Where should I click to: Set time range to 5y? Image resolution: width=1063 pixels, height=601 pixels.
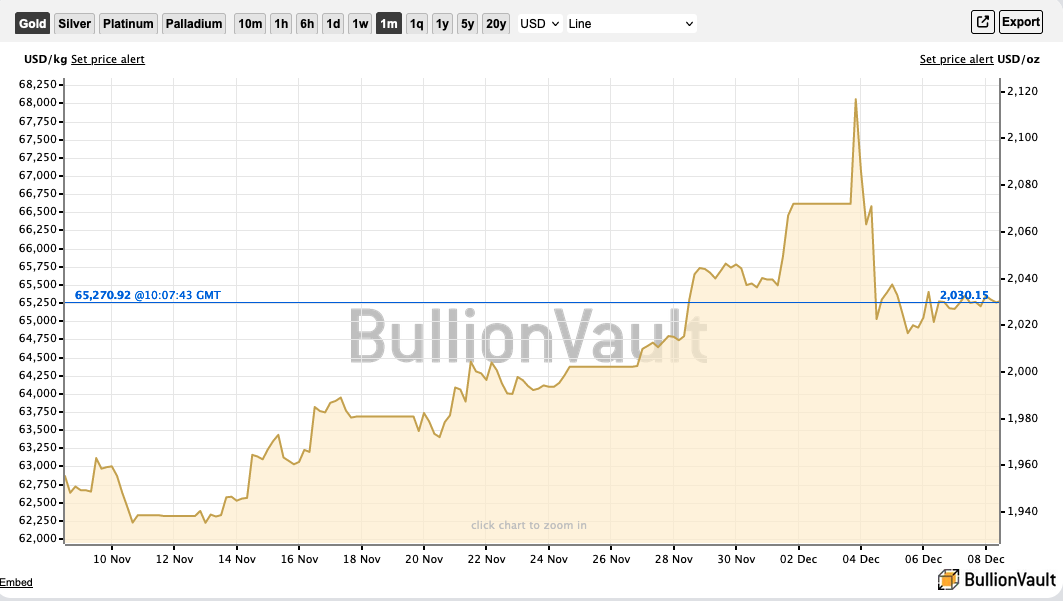click(467, 24)
